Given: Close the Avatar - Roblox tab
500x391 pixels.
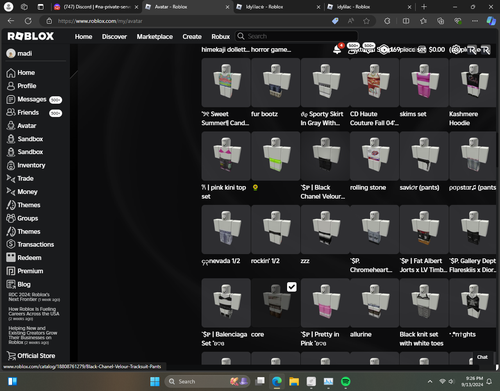Looking at the screenshot, I should pos(227,7).
